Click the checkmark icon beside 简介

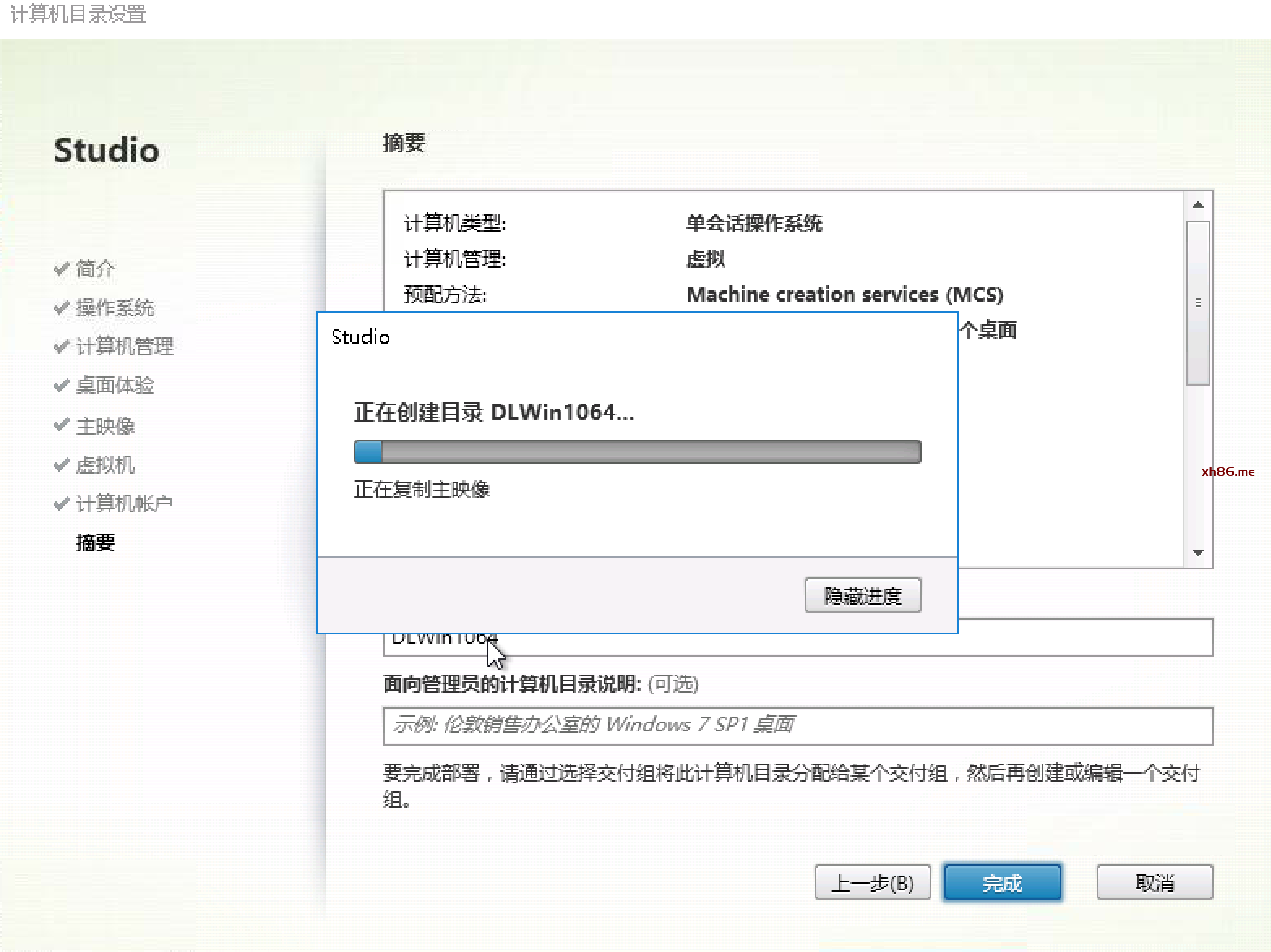pyautogui.click(x=61, y=268)
